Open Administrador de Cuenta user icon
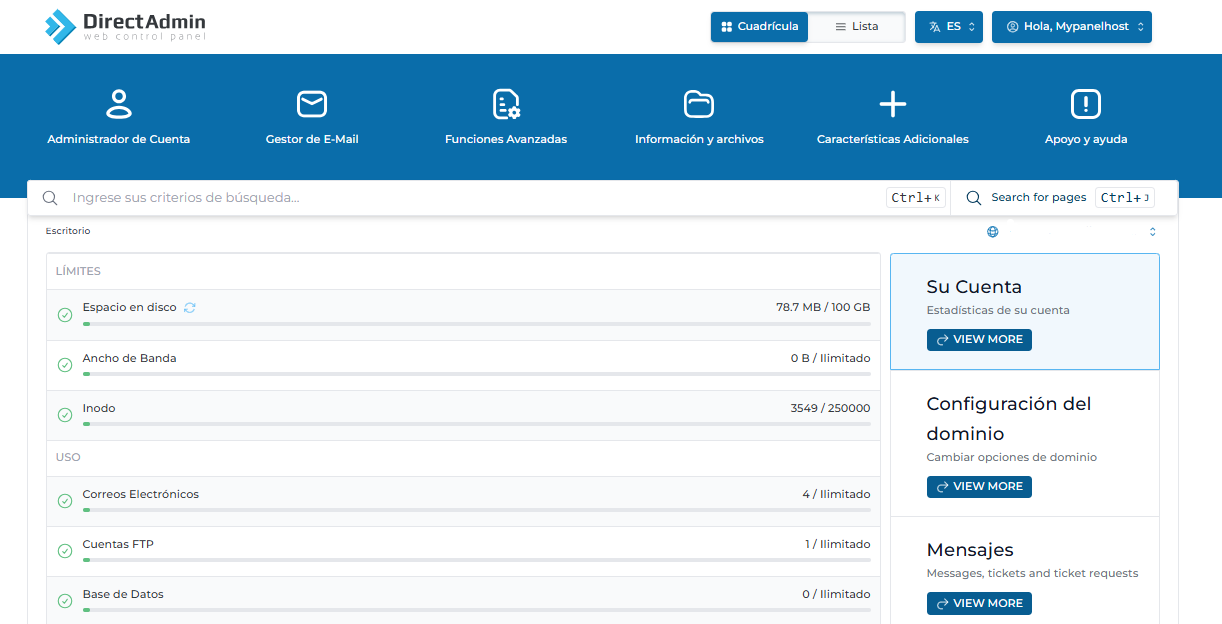This screenshot has height=624, width=1222. tap(118, 103)
